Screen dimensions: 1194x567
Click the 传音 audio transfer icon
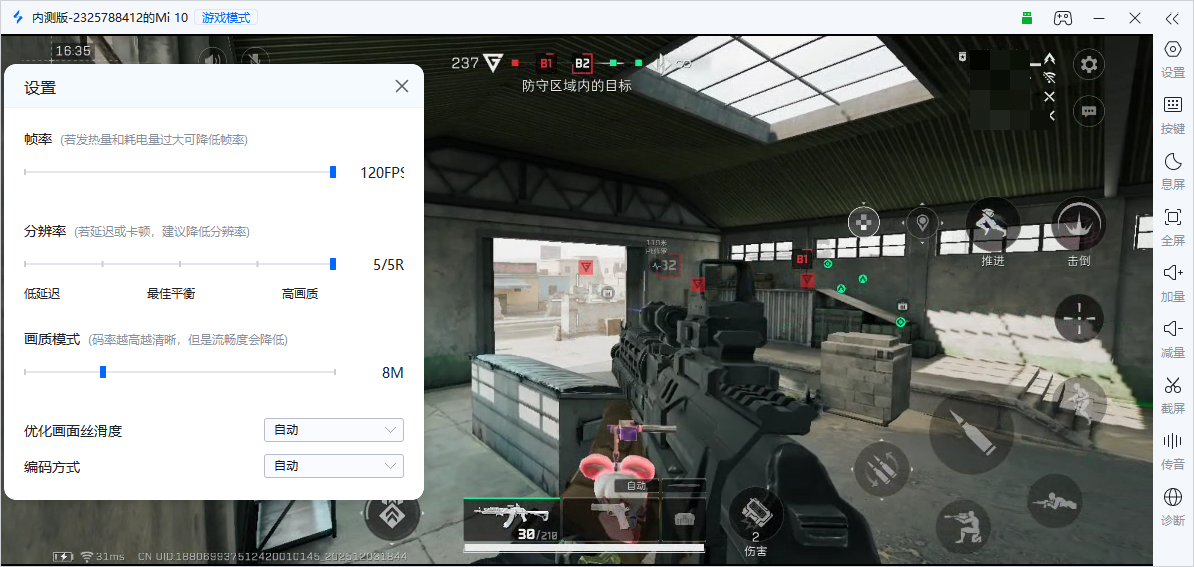click(x=1172, y=449)
